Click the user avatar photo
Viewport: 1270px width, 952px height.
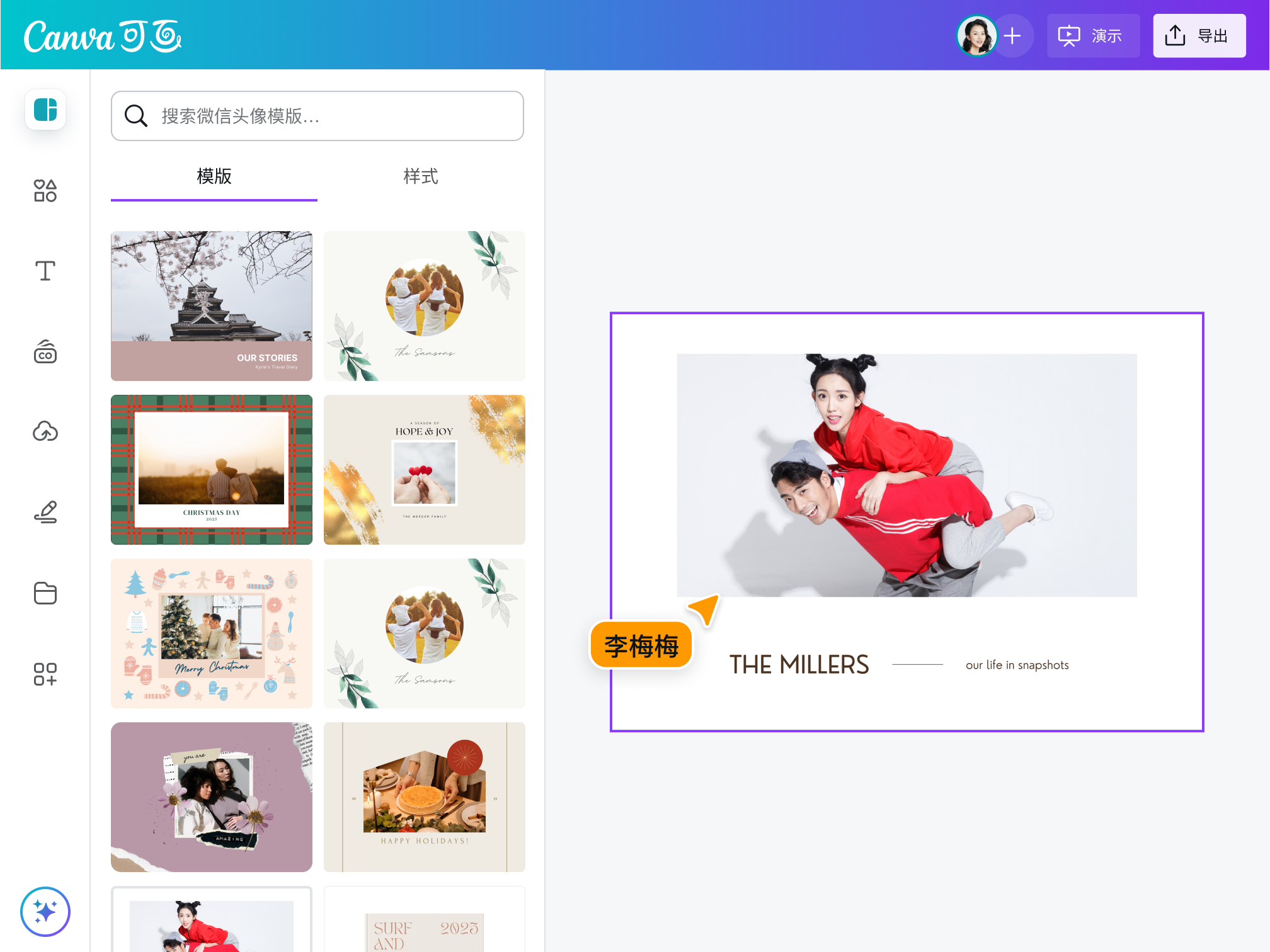976,36
